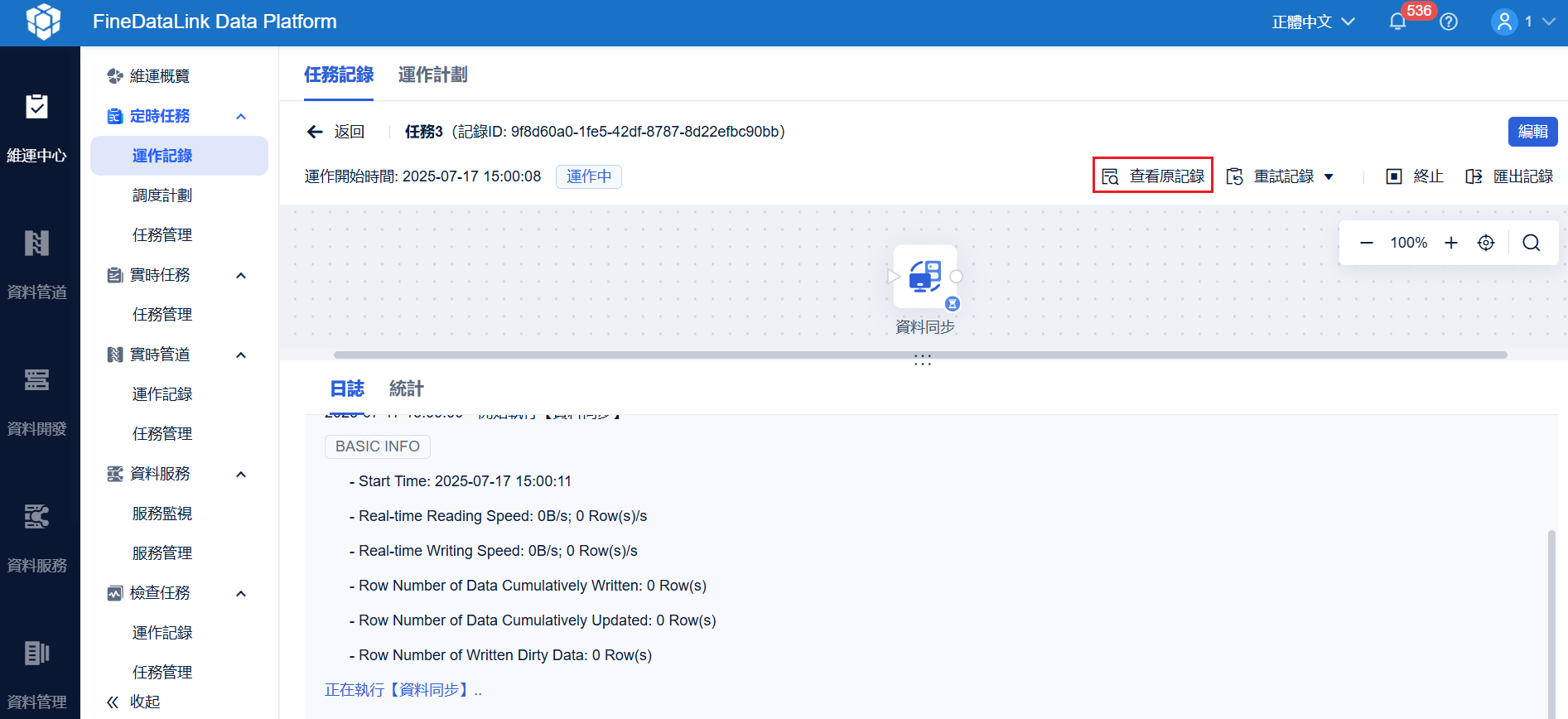Switch to the 日誌 tab
This screenshot has height=719, width=1568.
click(x=347, y=388)
